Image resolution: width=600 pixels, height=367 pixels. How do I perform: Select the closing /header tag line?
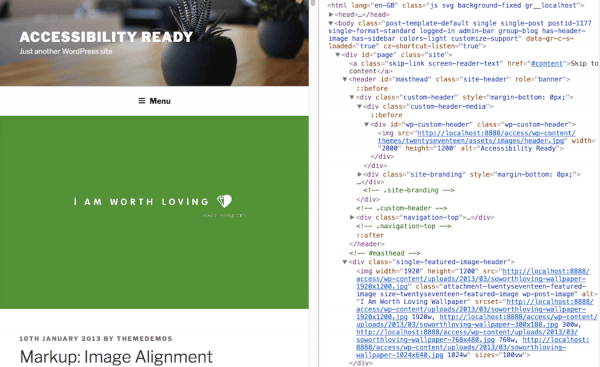[367, 244]
